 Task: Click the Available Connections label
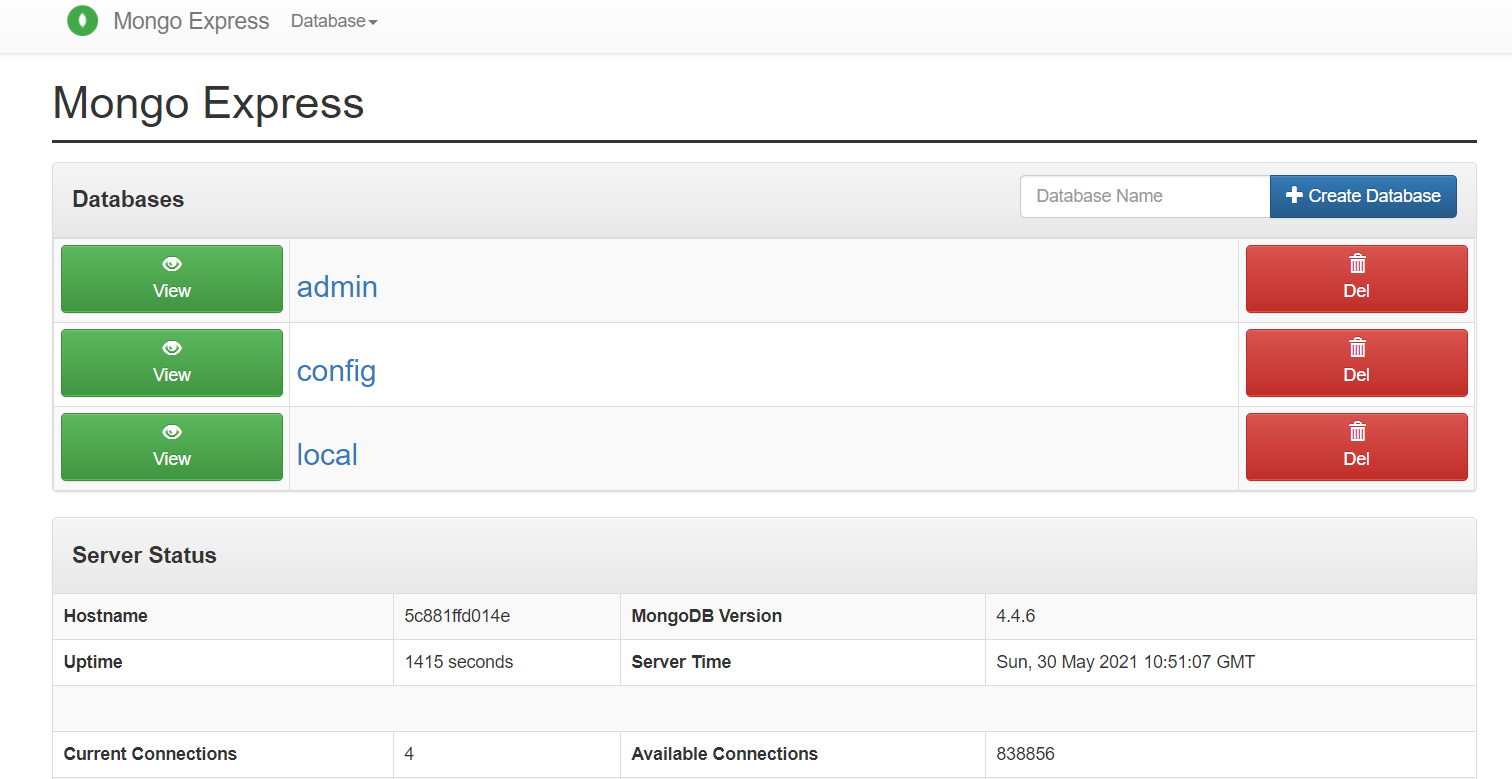(725, 754)
